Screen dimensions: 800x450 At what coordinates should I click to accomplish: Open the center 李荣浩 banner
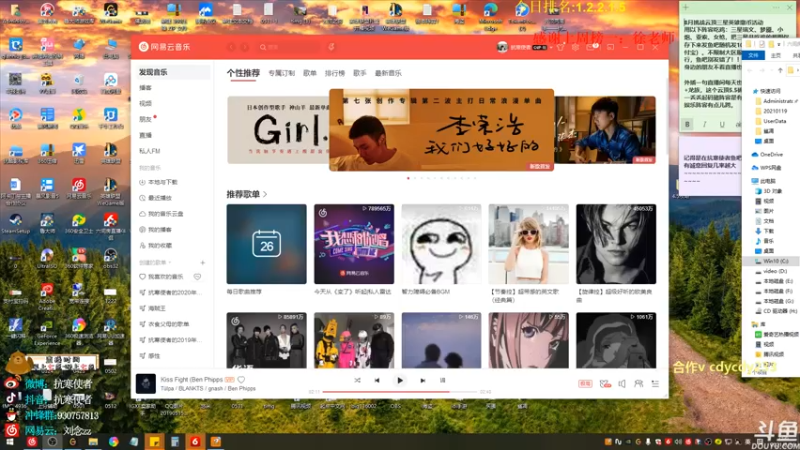coord(441,130)
